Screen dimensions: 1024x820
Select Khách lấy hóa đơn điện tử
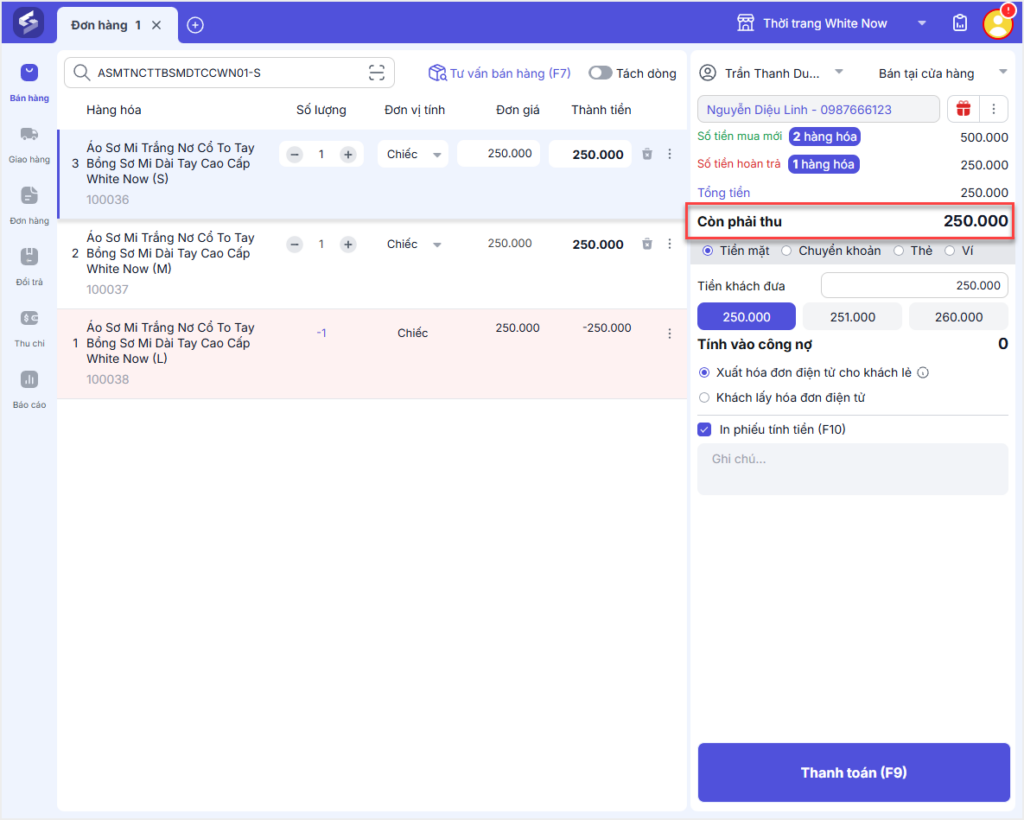(x=704, y=398)
